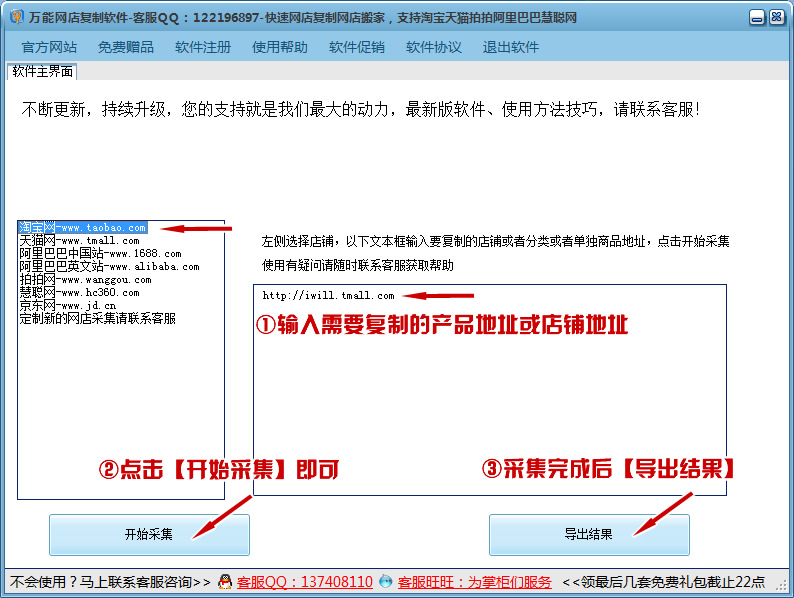Select 天猫网-www.tmall.com in the store list

point(79,241)
